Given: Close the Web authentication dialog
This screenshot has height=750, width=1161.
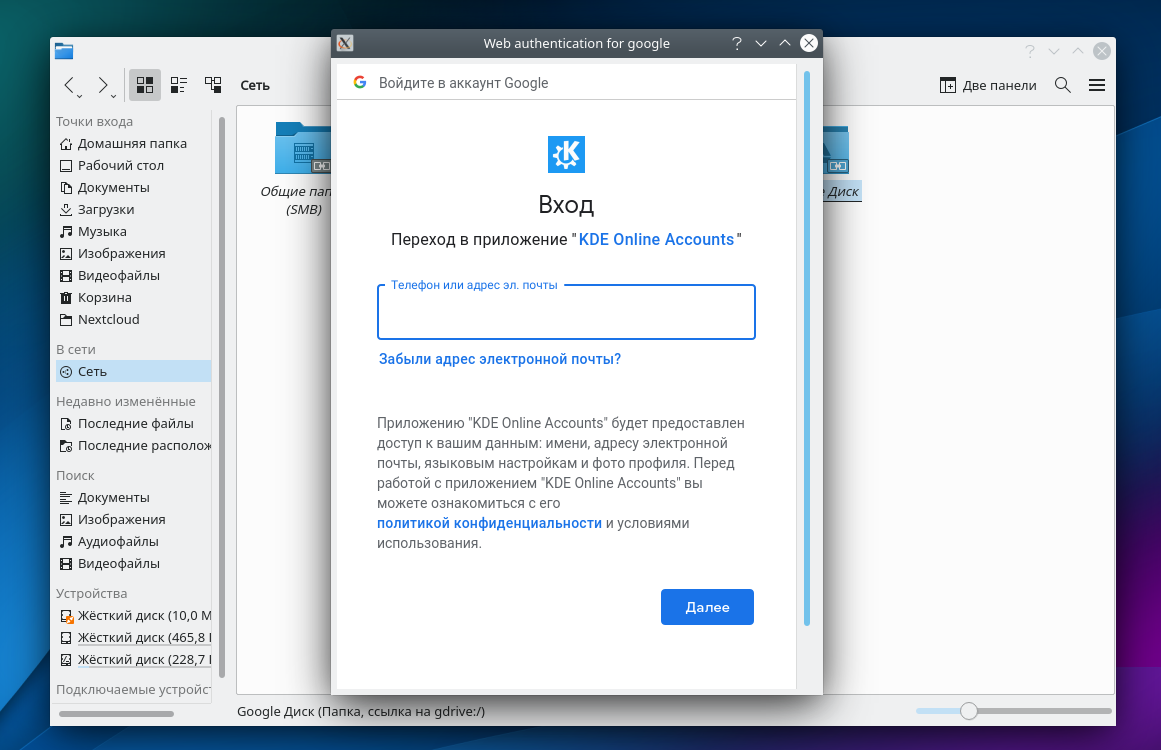Looking at the screenshot, I should (809, 43).
